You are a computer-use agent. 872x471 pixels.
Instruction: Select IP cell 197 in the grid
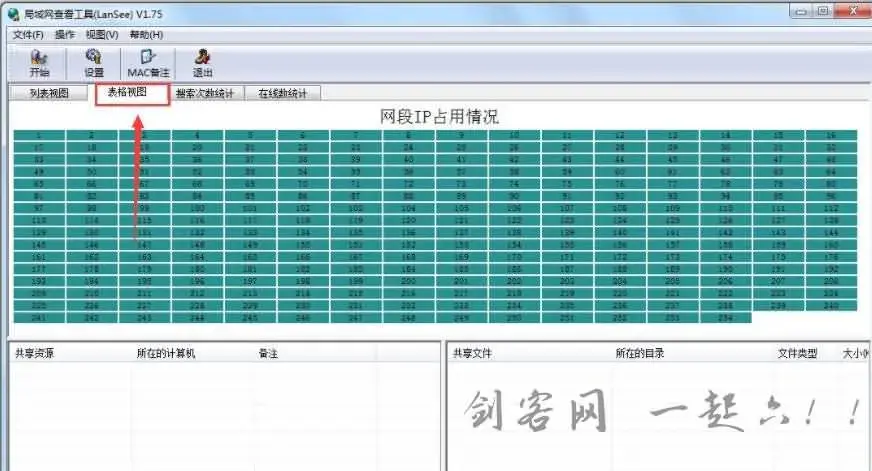250,281
